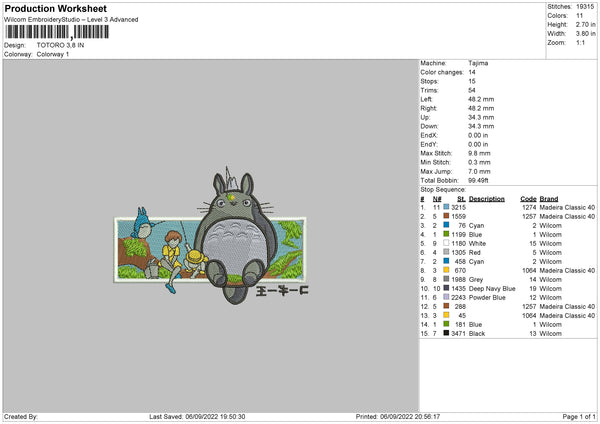Click the Total Bobbin value 99.49ft
600x424 pixels.
(x=478, y=180)
